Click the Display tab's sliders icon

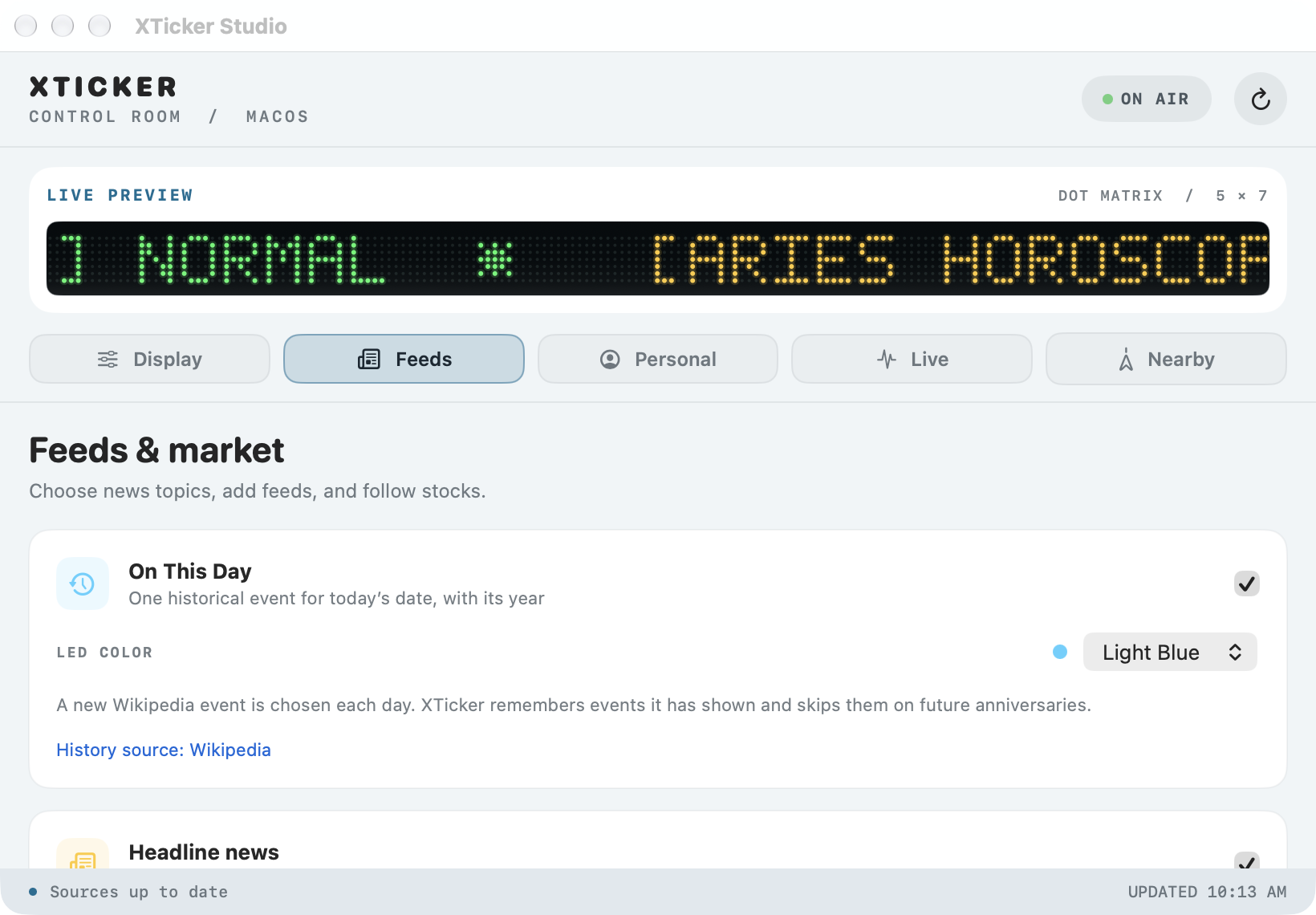pos(108,359)
